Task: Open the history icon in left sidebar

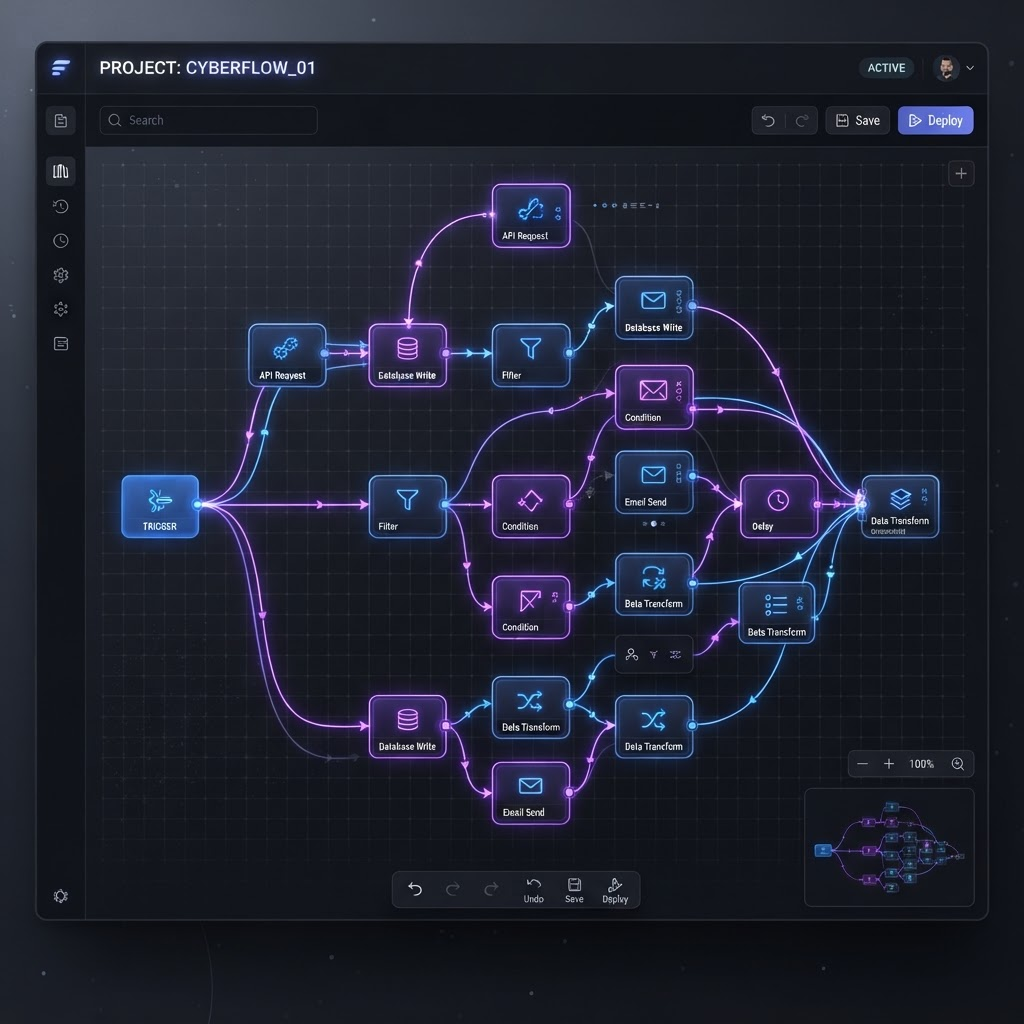Action: click(x=61, y=206)
